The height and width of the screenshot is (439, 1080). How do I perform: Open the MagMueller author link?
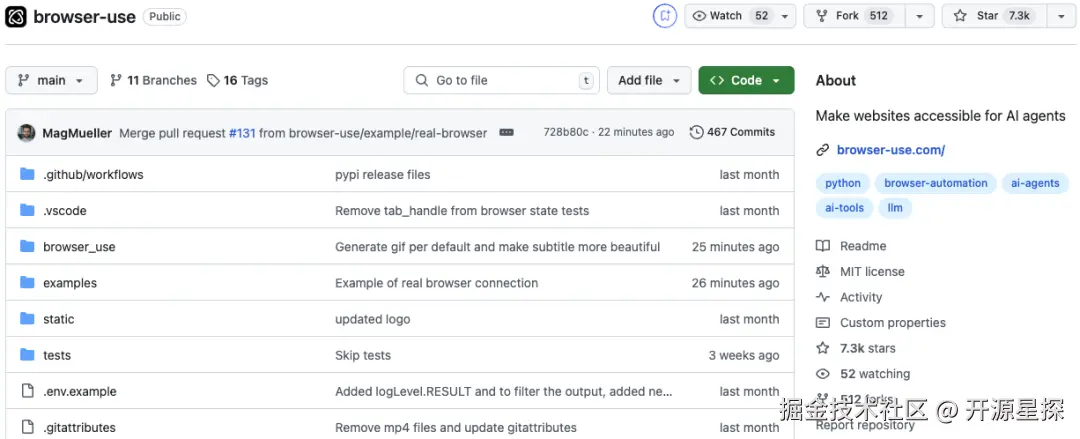(x=77, y=133)
